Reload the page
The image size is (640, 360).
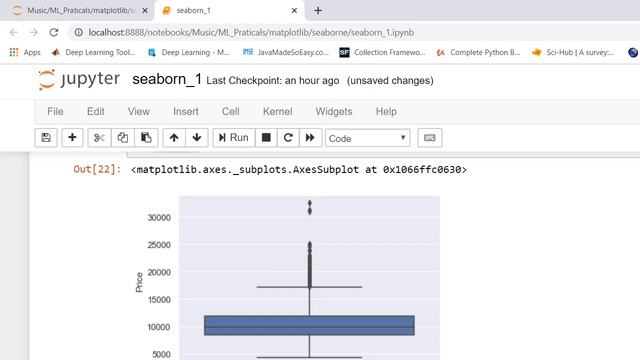[54, 32]
